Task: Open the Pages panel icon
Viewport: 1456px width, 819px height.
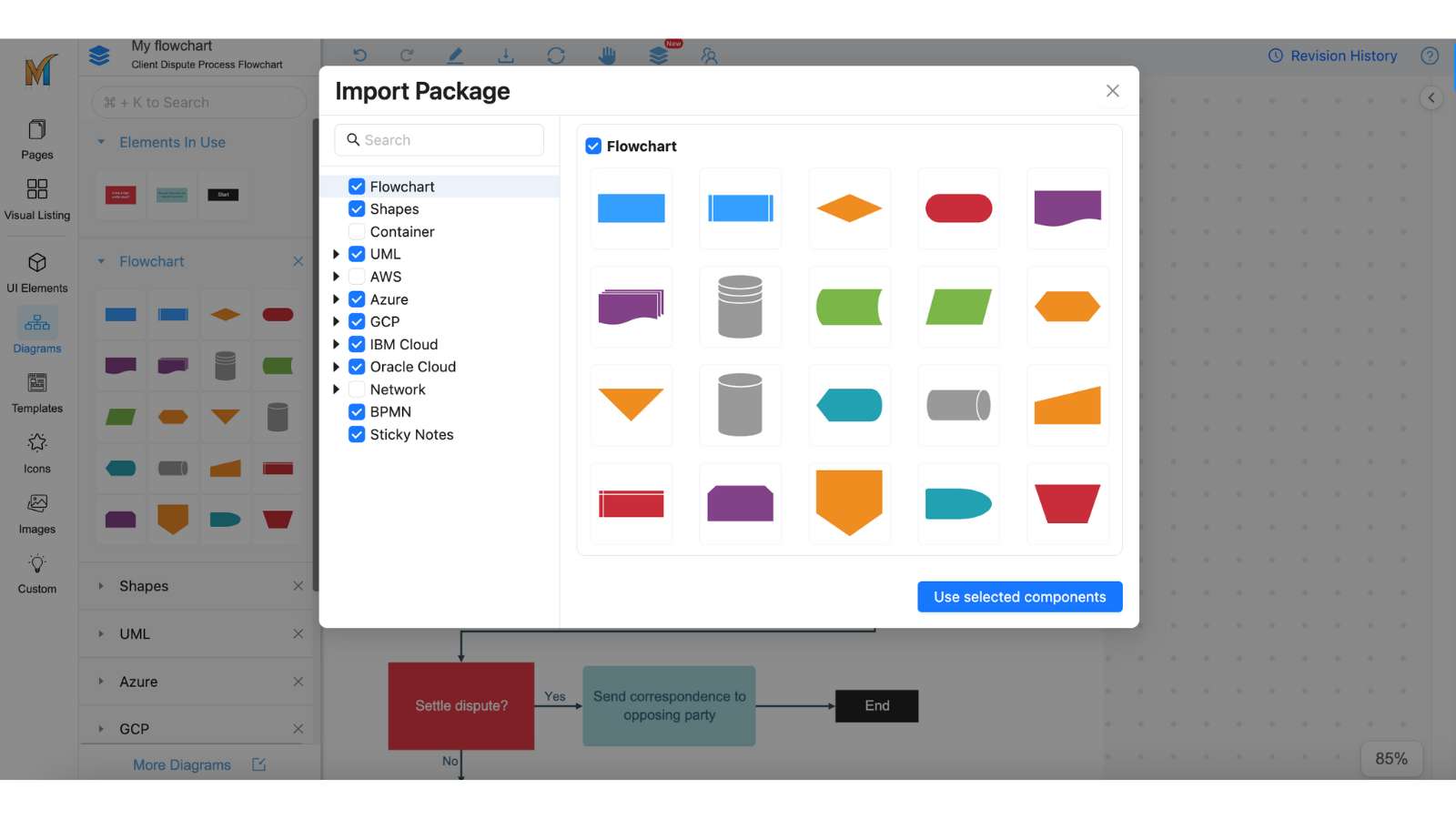Action: click(x=37, y=139)
